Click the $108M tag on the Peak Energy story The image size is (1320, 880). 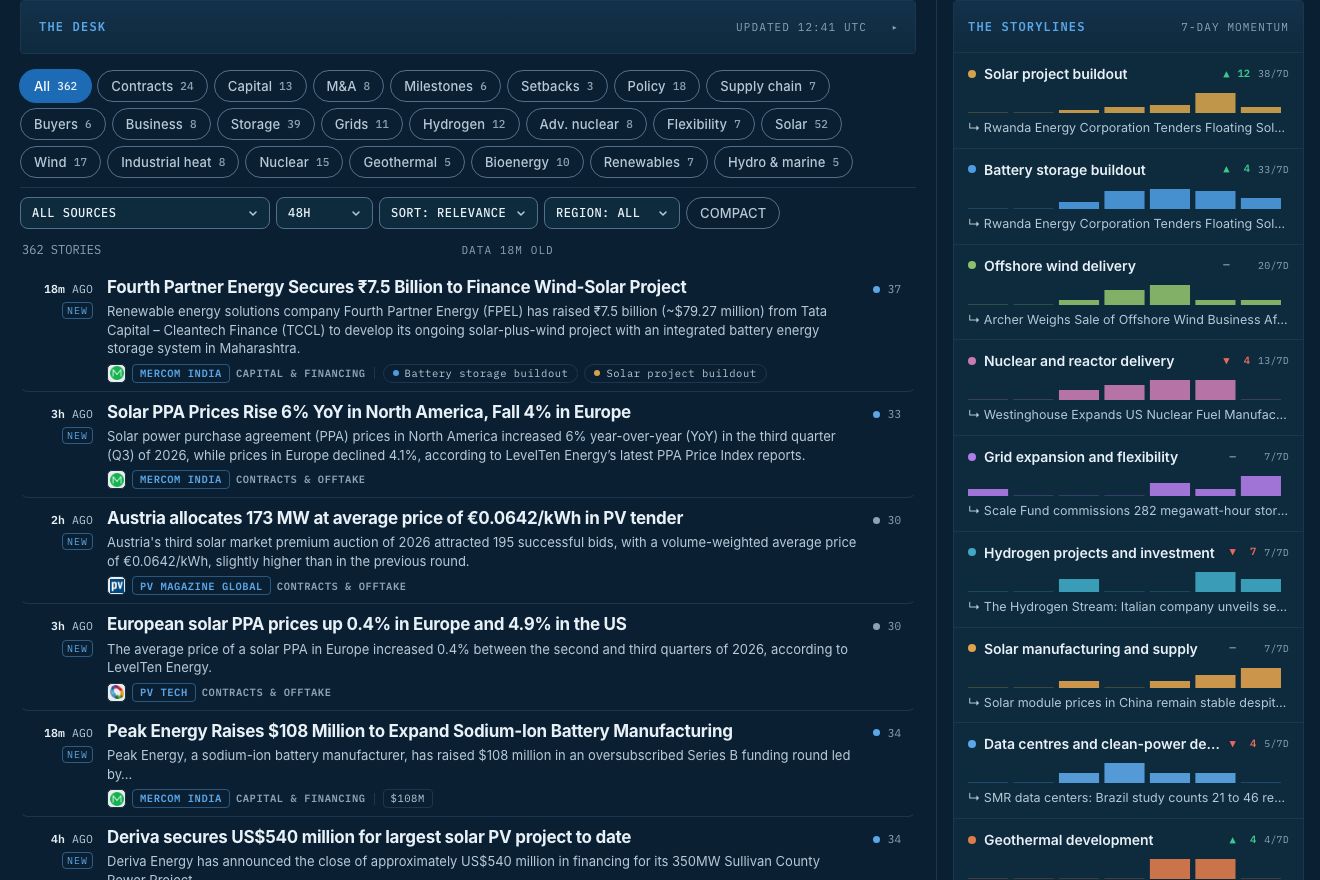click(408, 799)
